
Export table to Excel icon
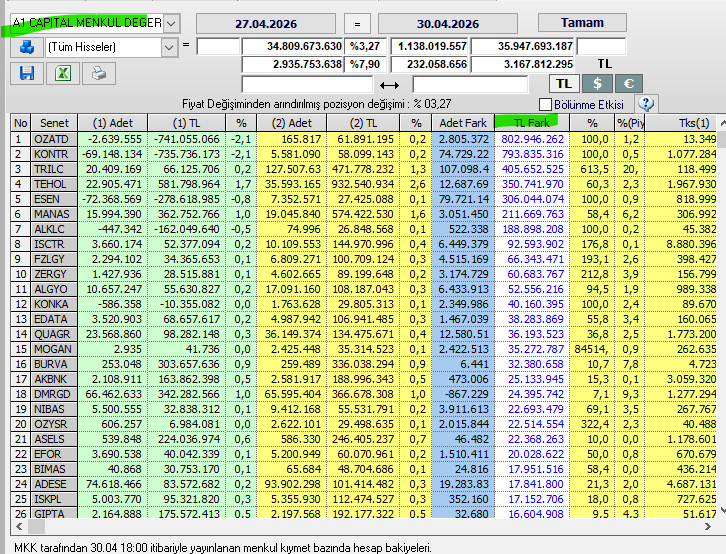[63, 74]
